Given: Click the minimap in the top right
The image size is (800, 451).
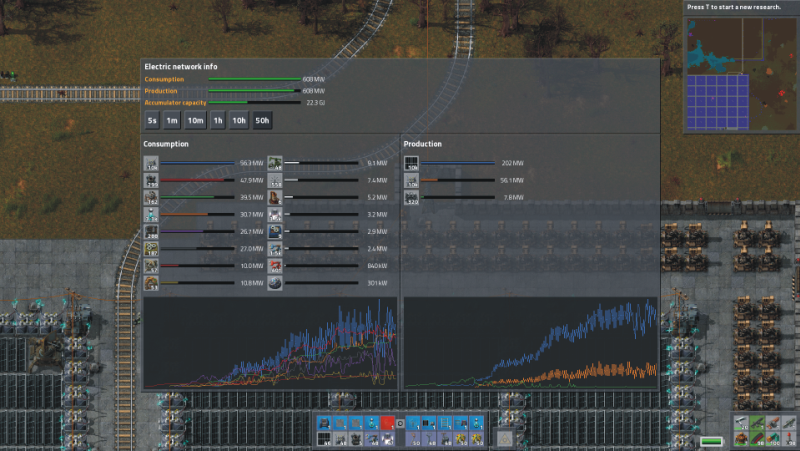Looking at the screenshot, I should click(x=739, y=74).
